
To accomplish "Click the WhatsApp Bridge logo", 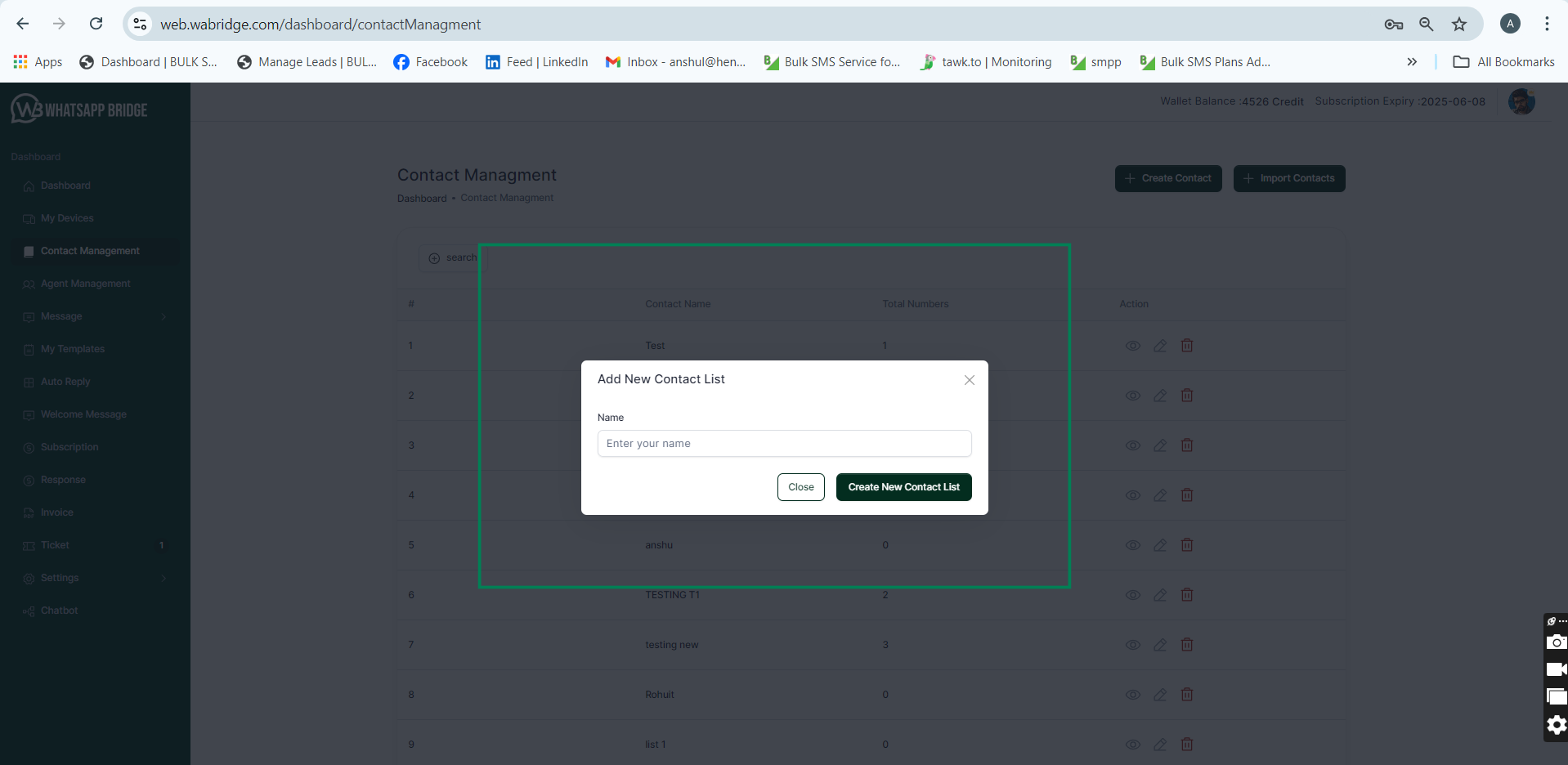I will pyautogui.click(x=79, y=109).
